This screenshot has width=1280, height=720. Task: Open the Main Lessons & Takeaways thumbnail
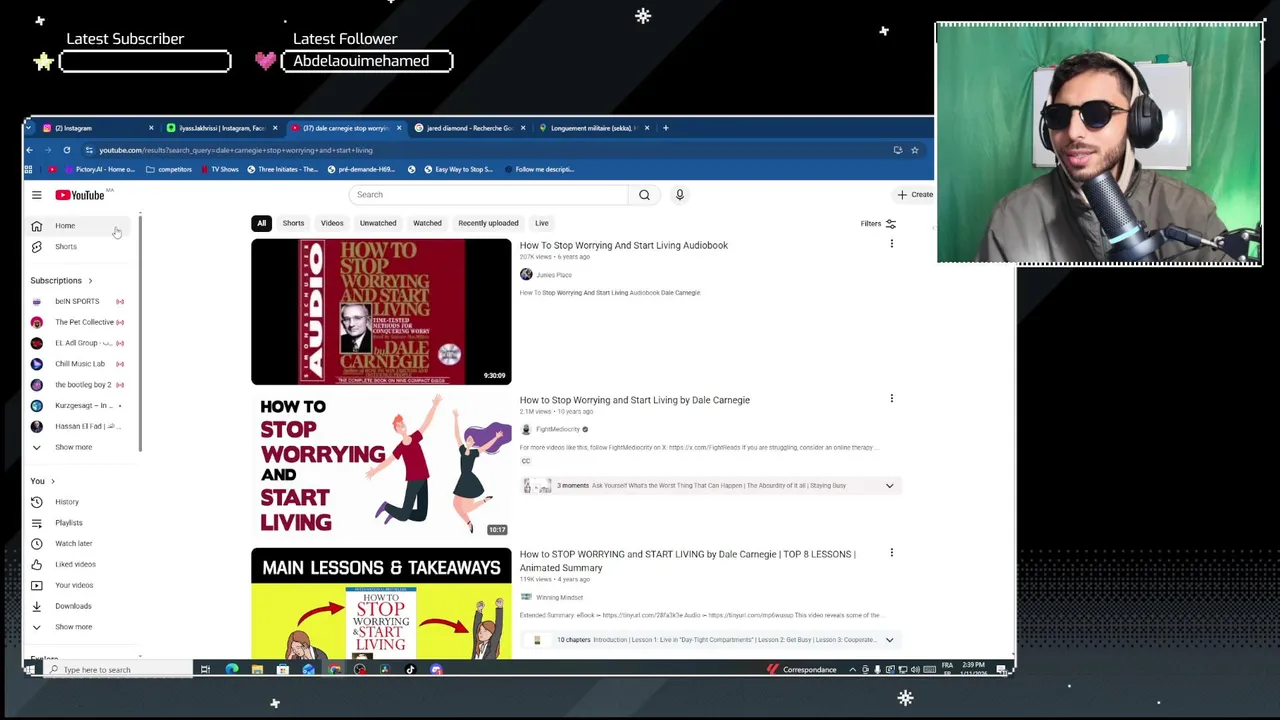(x=381, y=603)
